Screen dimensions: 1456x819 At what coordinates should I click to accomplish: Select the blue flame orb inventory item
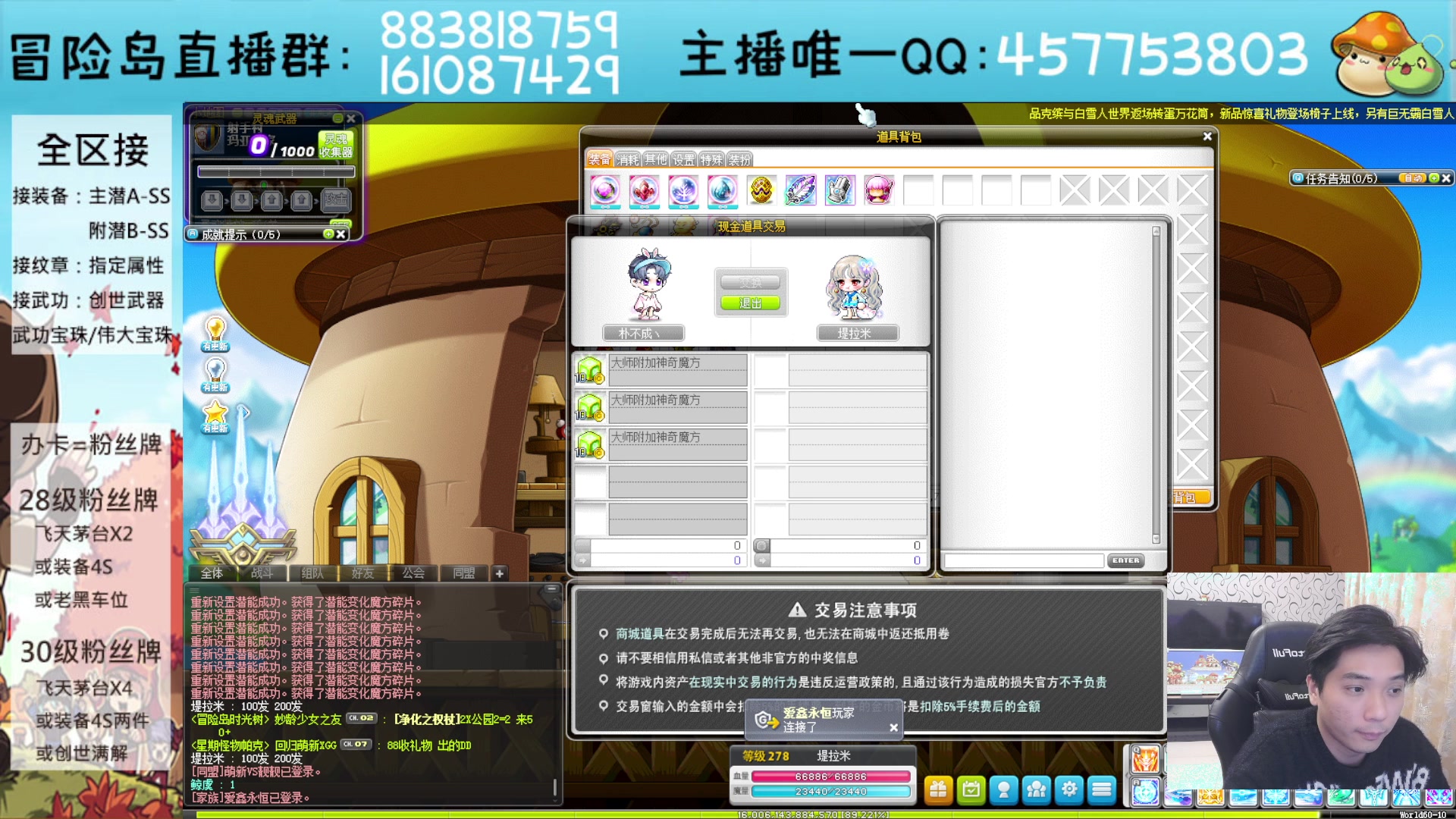pyautogui.click(x=722, y=190)
